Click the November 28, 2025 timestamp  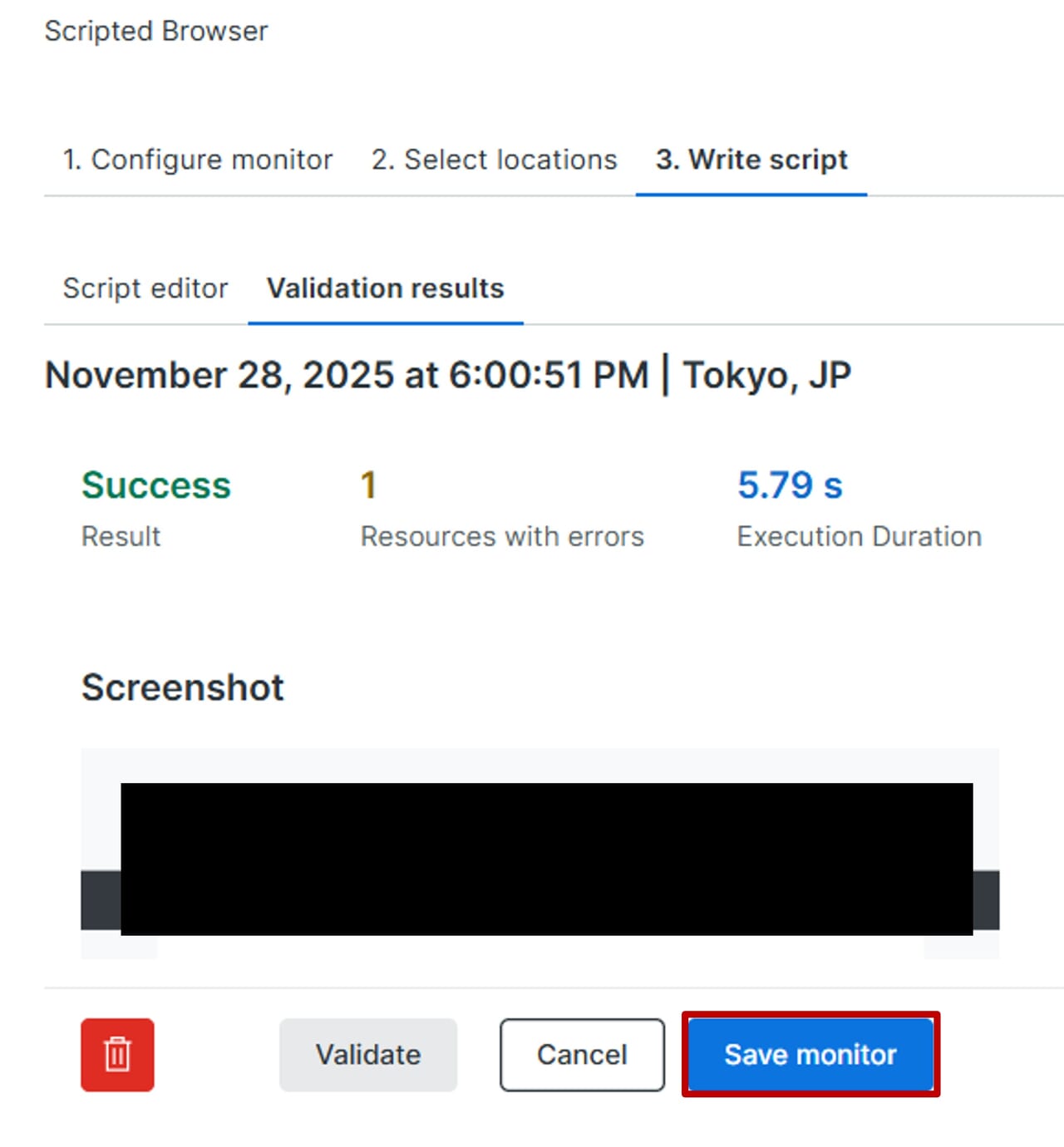[x=347, y=375]
